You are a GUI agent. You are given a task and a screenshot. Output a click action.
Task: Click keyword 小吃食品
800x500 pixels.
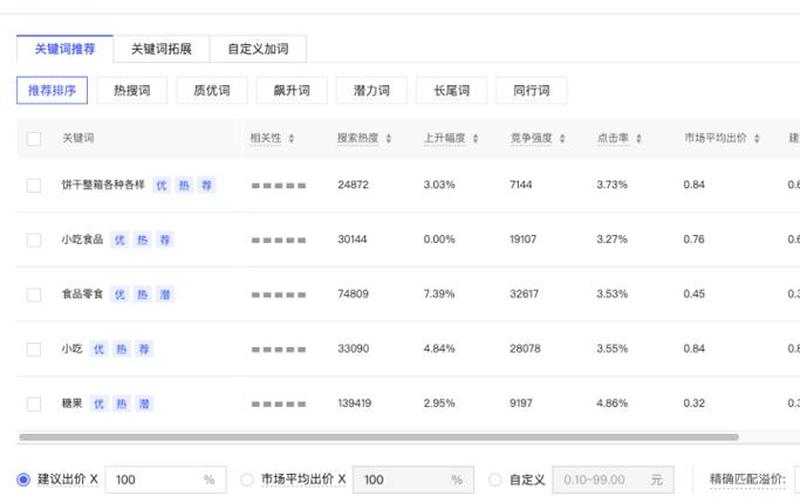click(82, 239)
